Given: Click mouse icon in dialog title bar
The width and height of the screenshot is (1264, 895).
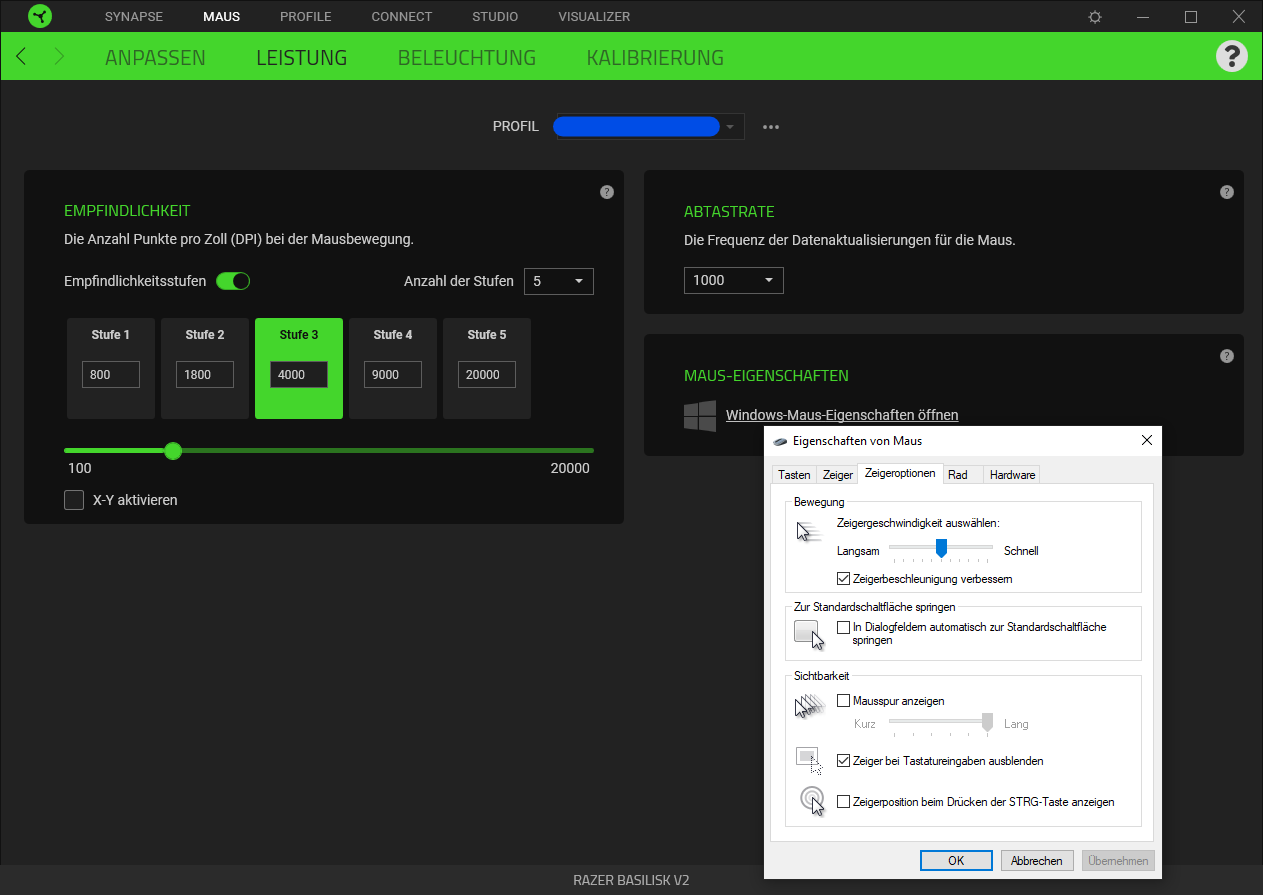Looking at the screenshot, I should [x=780, y=441].
